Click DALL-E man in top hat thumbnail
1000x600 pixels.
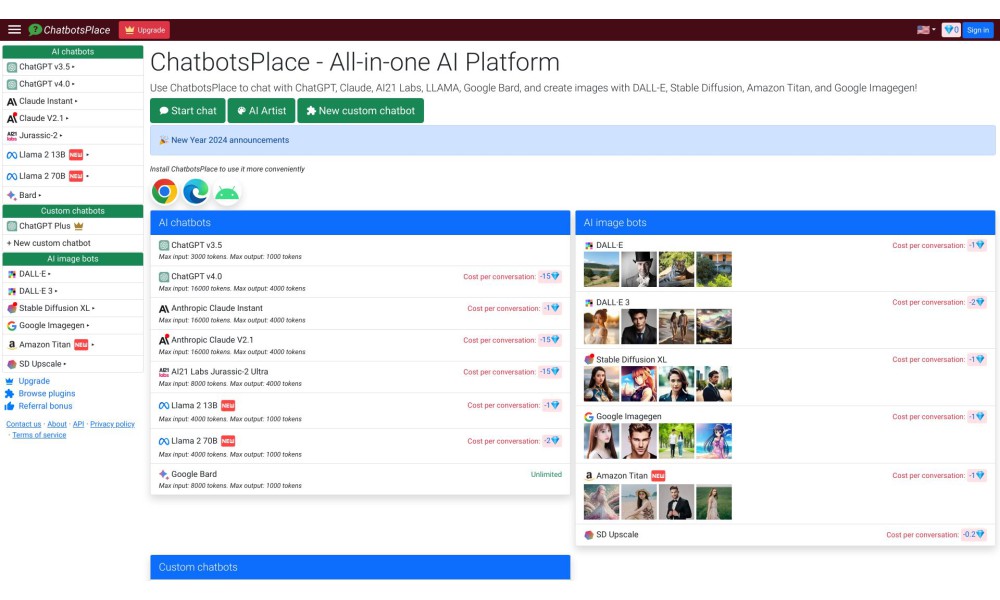click(638, 269)
